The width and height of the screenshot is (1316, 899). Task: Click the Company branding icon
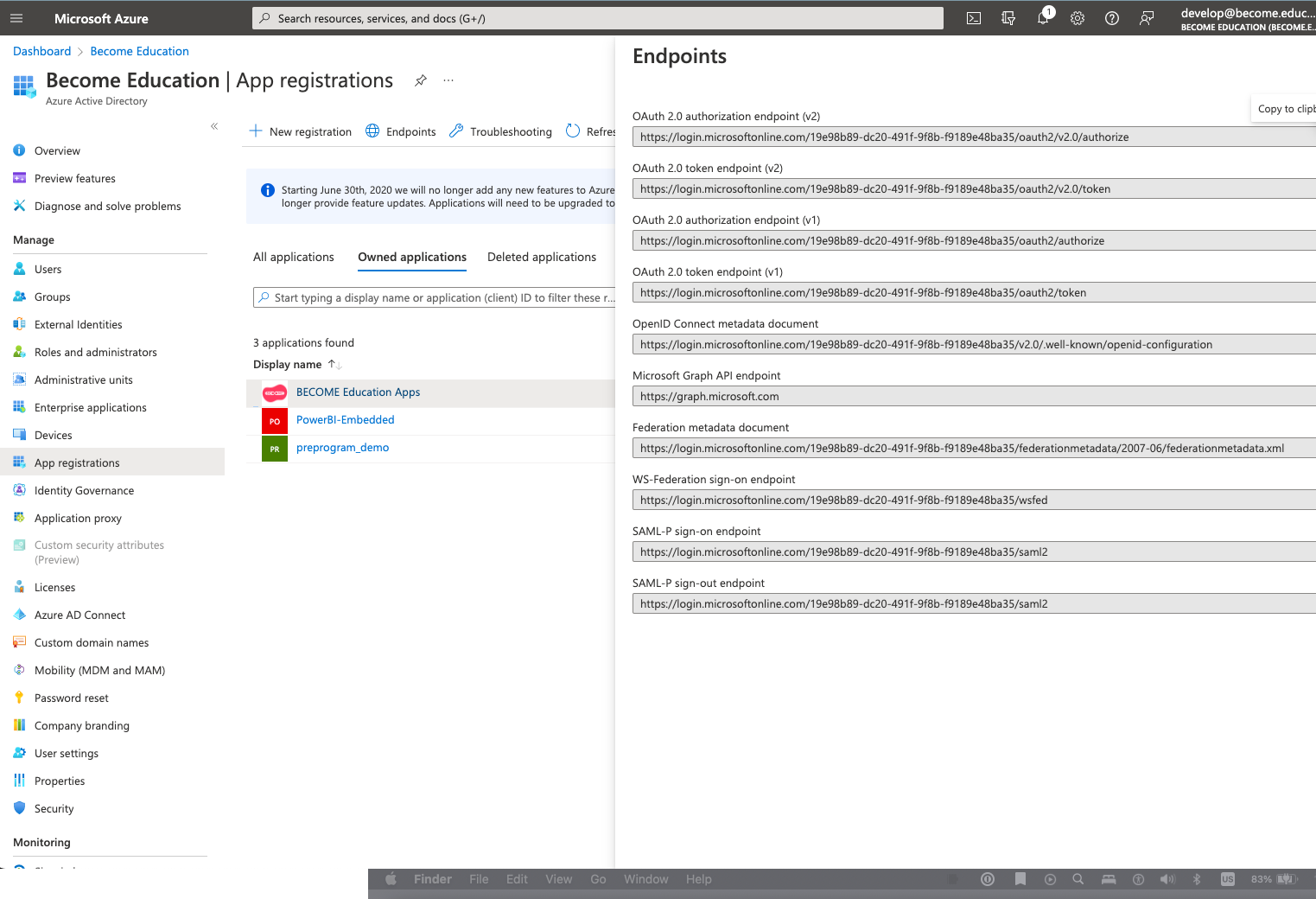(x=19, y=725)
